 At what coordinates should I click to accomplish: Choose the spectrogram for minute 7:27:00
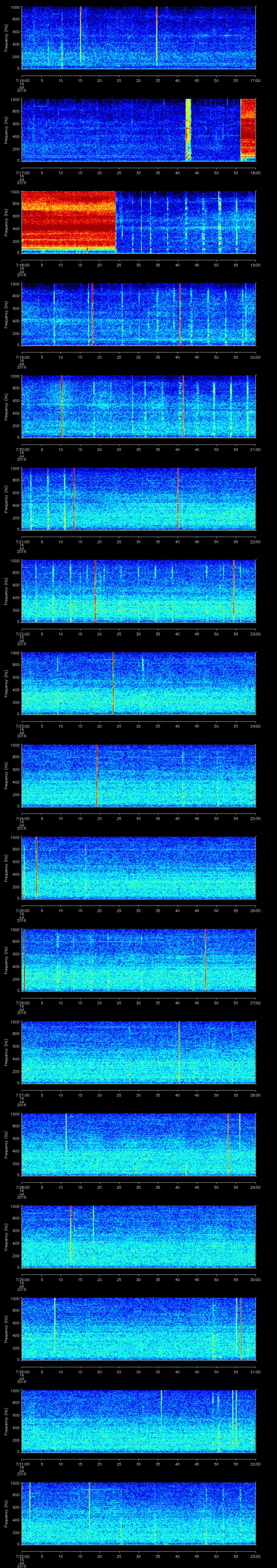(x=138, y=1052)
